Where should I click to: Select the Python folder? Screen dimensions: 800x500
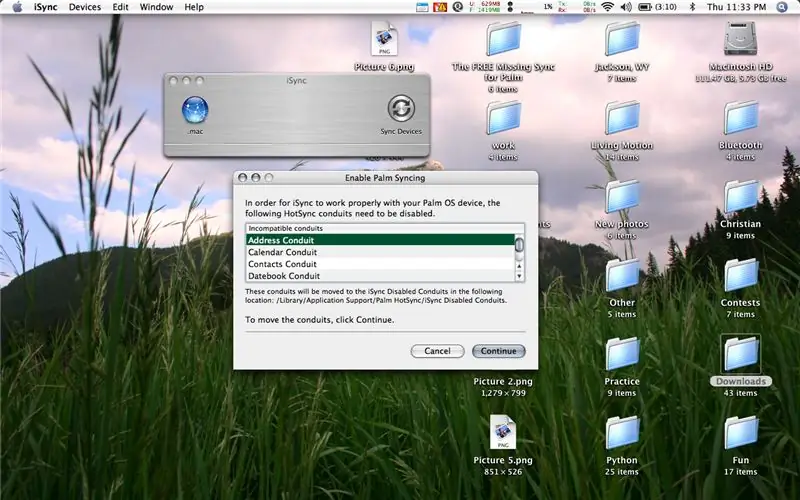[x=622, y=433]
